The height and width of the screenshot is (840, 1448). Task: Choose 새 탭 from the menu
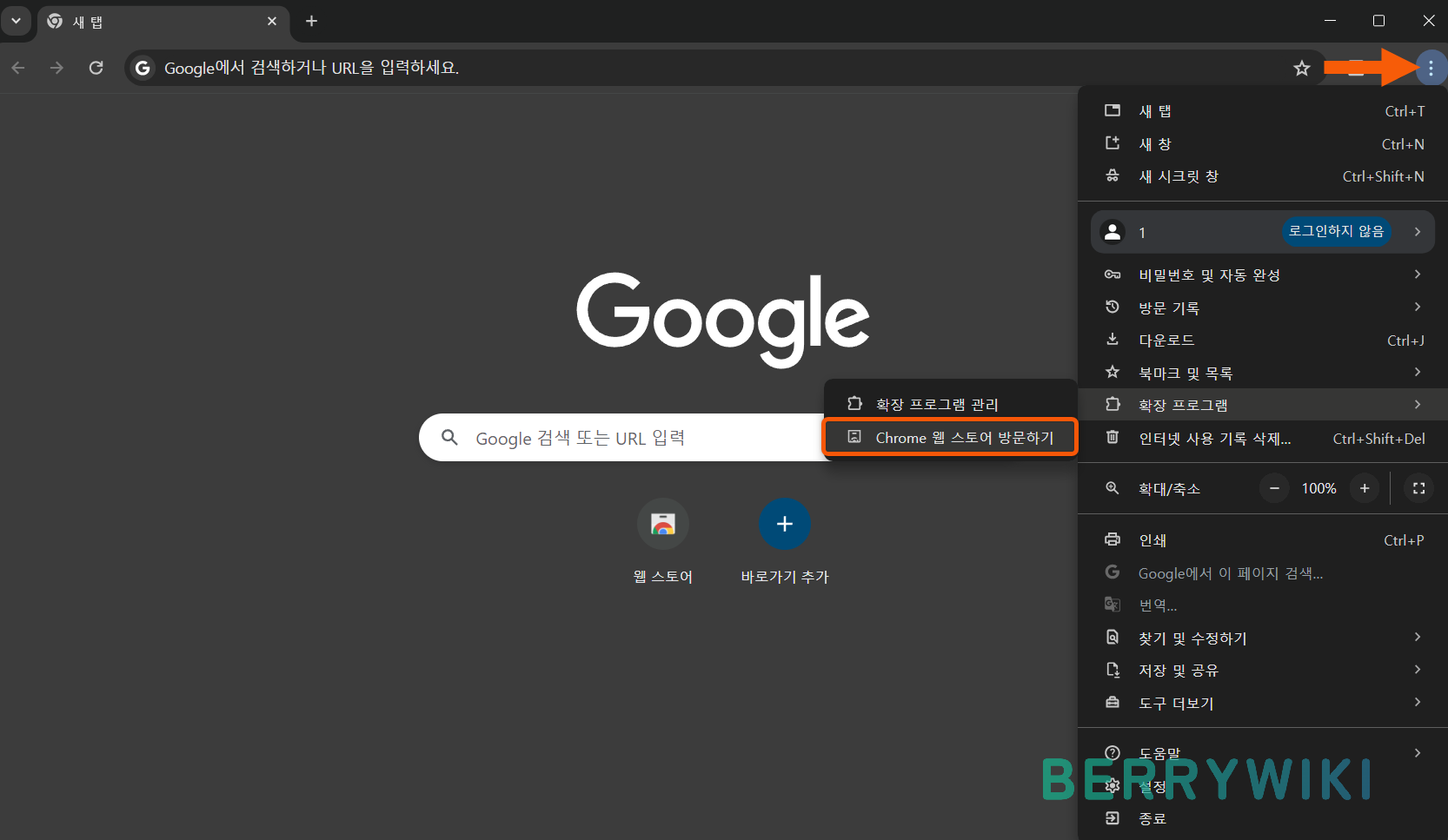click(1263, 111)
